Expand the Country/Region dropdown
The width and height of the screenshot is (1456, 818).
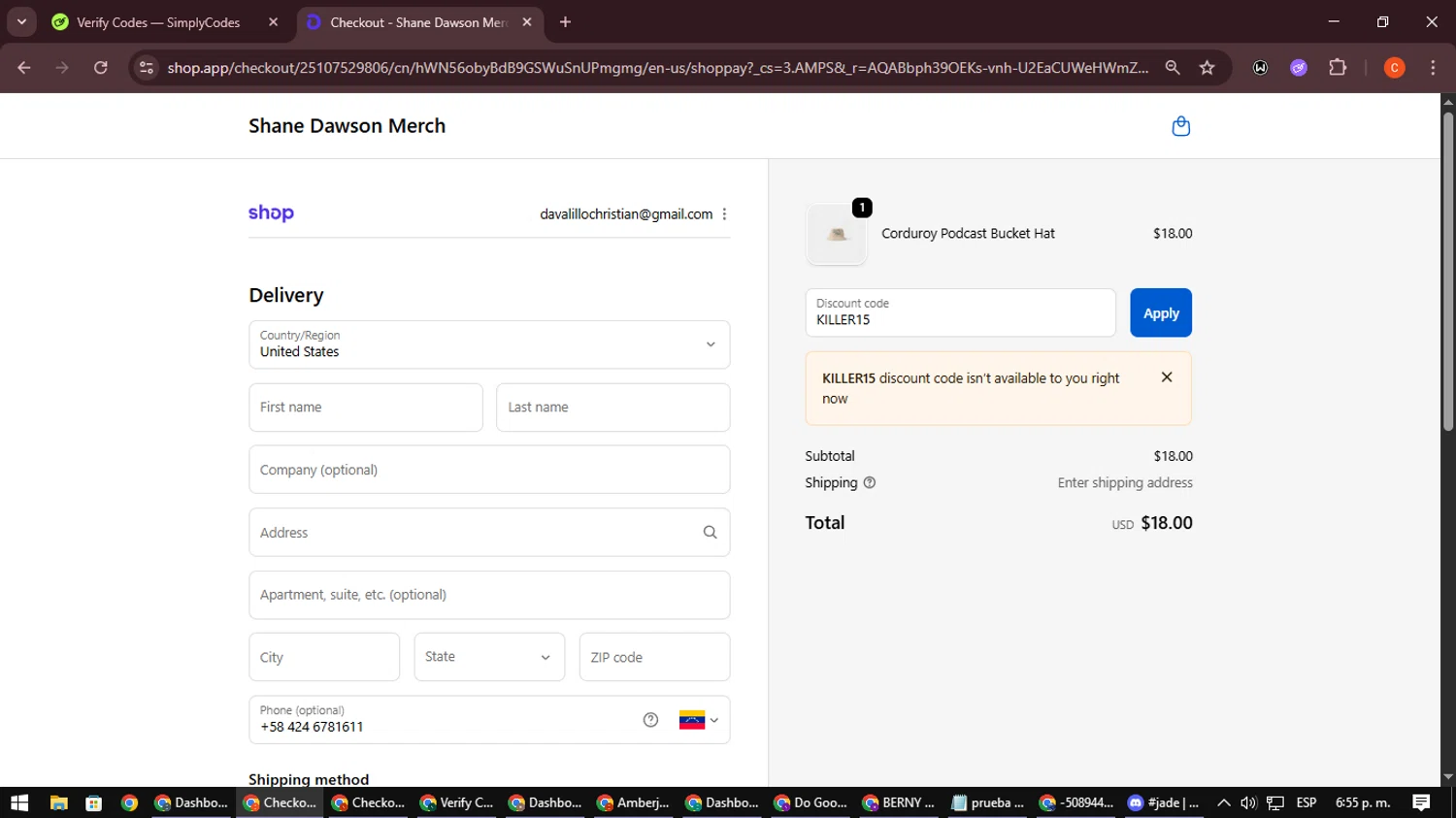click(489, 344)
